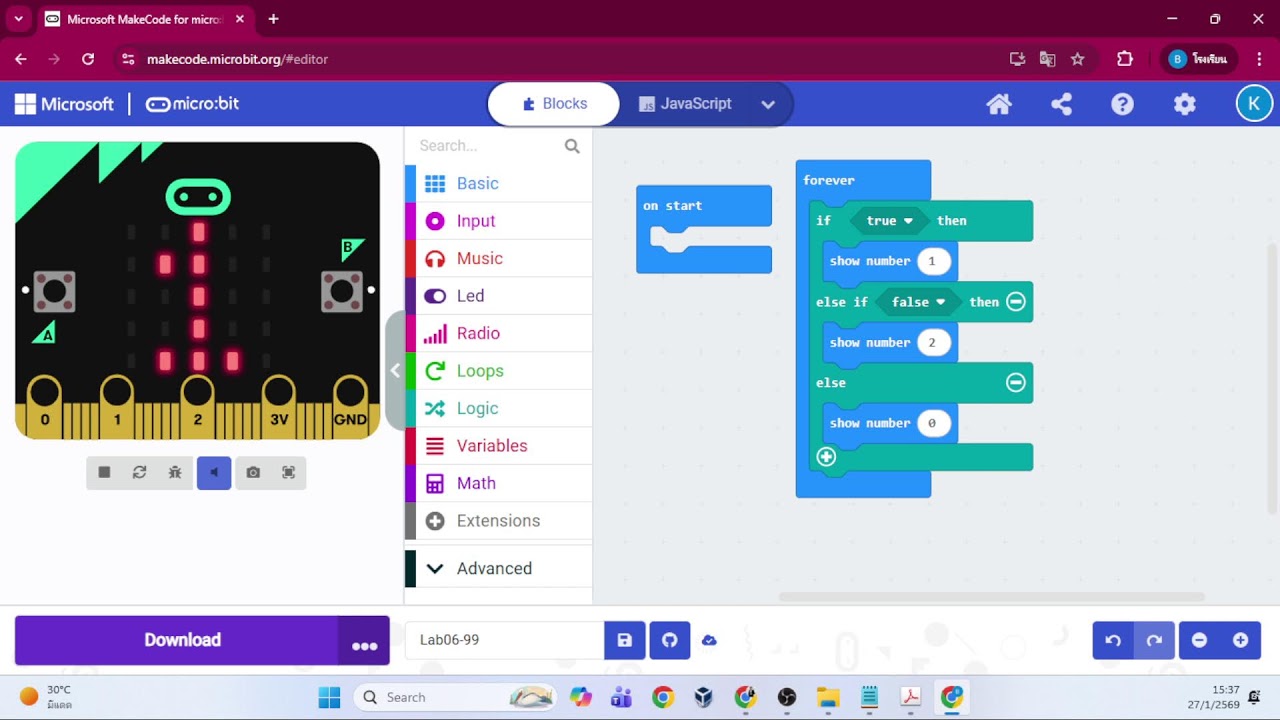The image size is (1280, 720).
Task: Select the forever block
Action: pos(829,180)
